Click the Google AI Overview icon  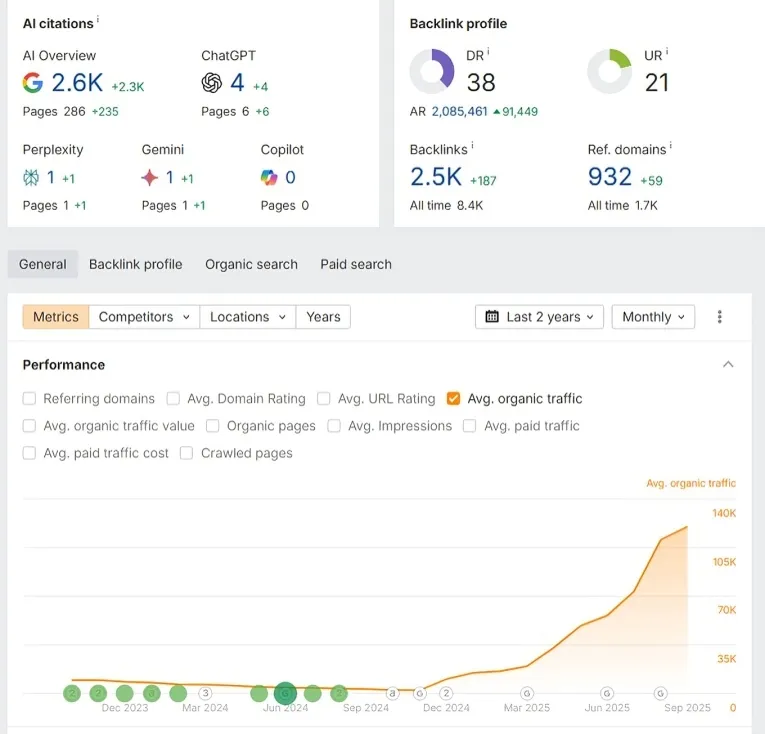[x=33, y=83]
